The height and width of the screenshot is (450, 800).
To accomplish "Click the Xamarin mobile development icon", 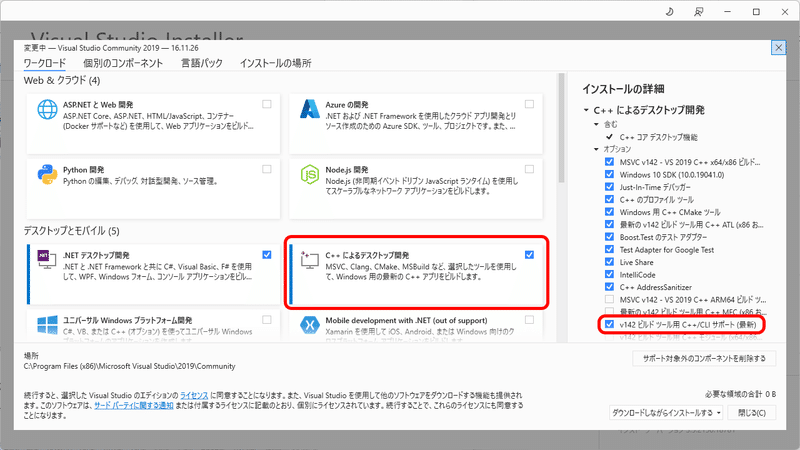I will click(x=310, y=325).
